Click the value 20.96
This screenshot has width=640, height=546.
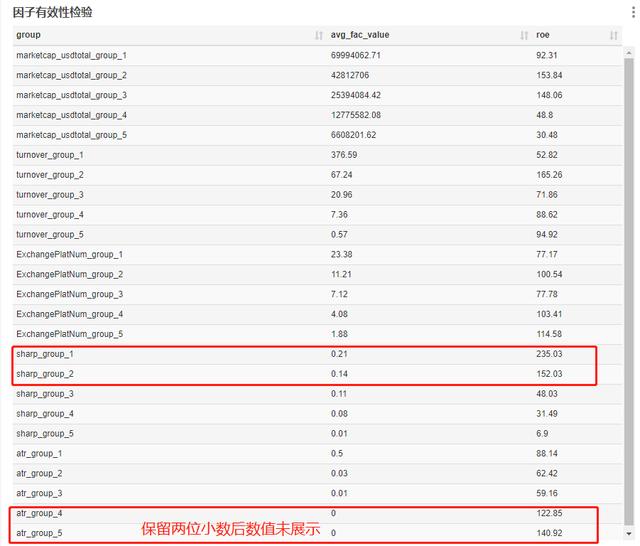(342, 195)
